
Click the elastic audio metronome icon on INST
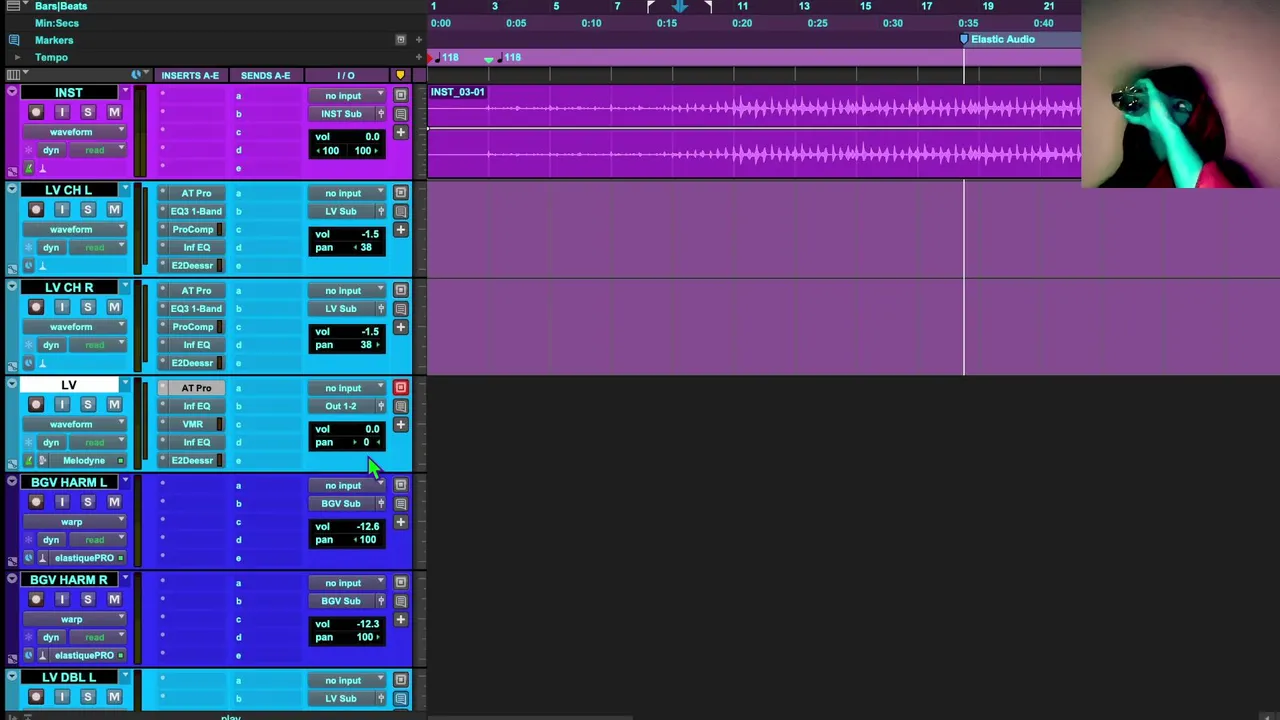[29, 168]
